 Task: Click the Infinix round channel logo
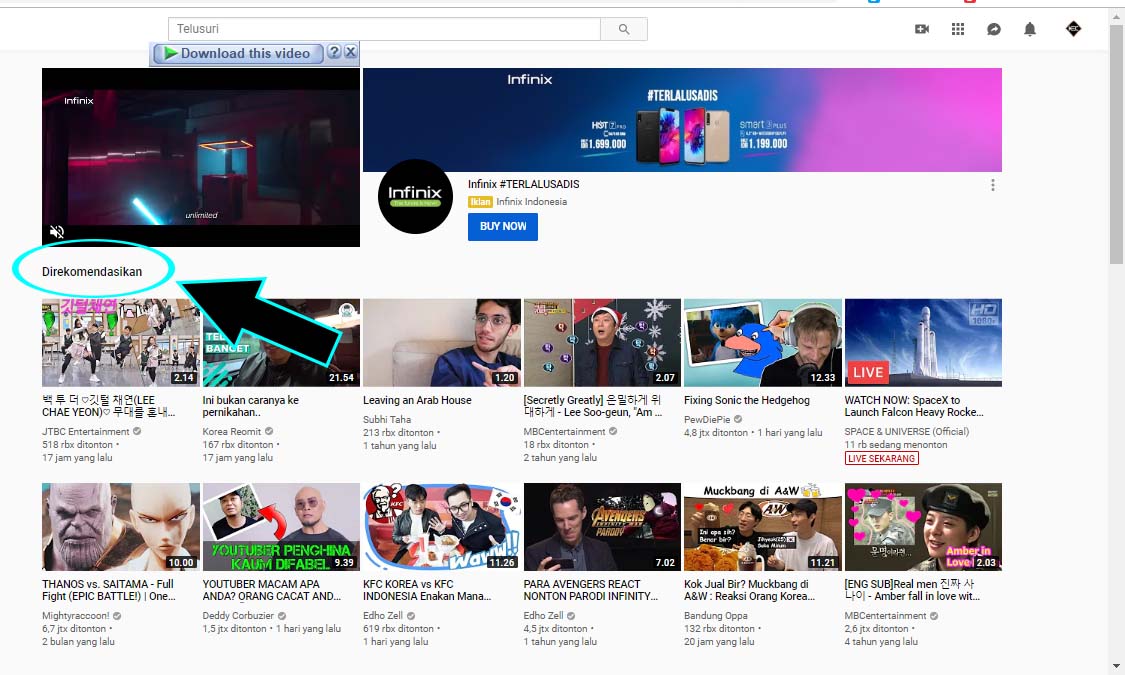[x=415, y=196]
